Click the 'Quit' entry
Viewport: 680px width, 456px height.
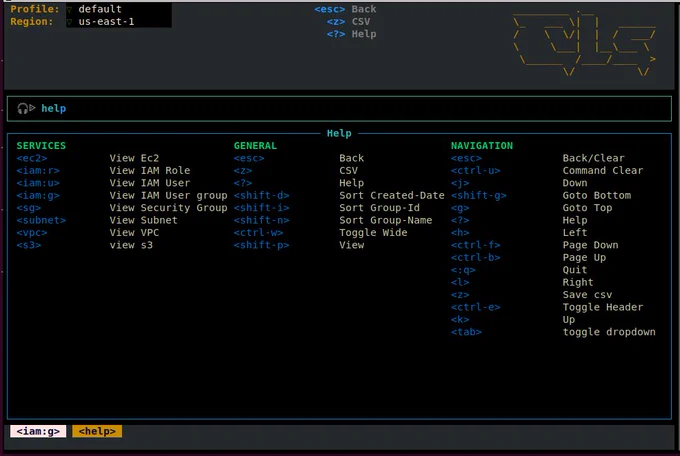point(575,270)
